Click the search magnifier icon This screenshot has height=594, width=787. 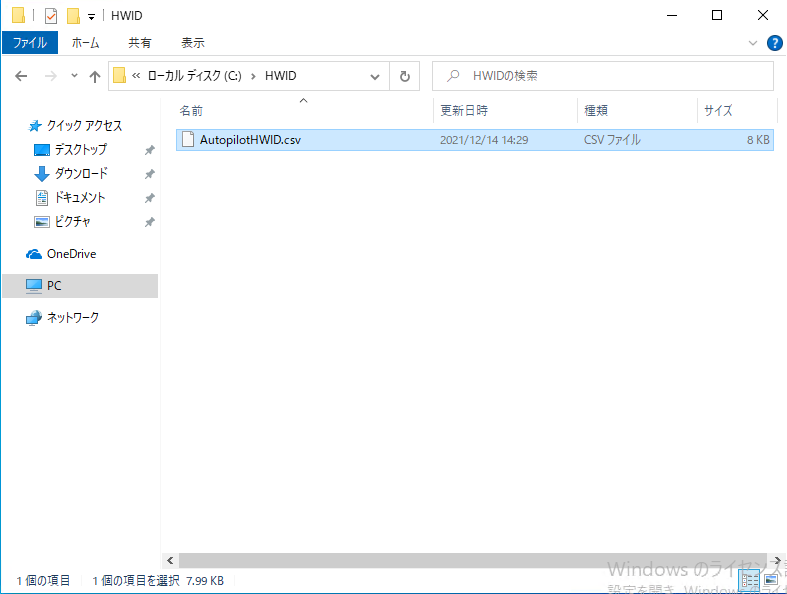pos(453,76)
